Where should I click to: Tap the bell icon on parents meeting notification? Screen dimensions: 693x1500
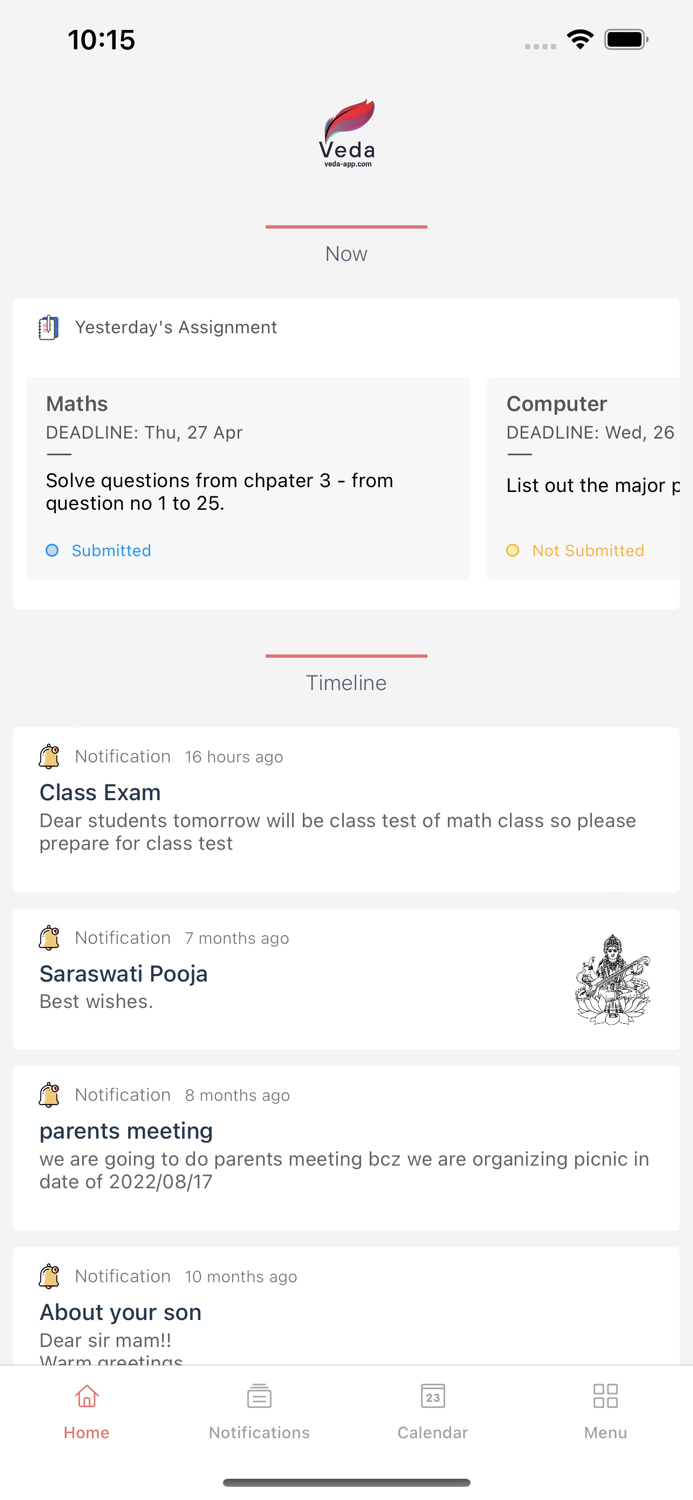point(49,1095)
